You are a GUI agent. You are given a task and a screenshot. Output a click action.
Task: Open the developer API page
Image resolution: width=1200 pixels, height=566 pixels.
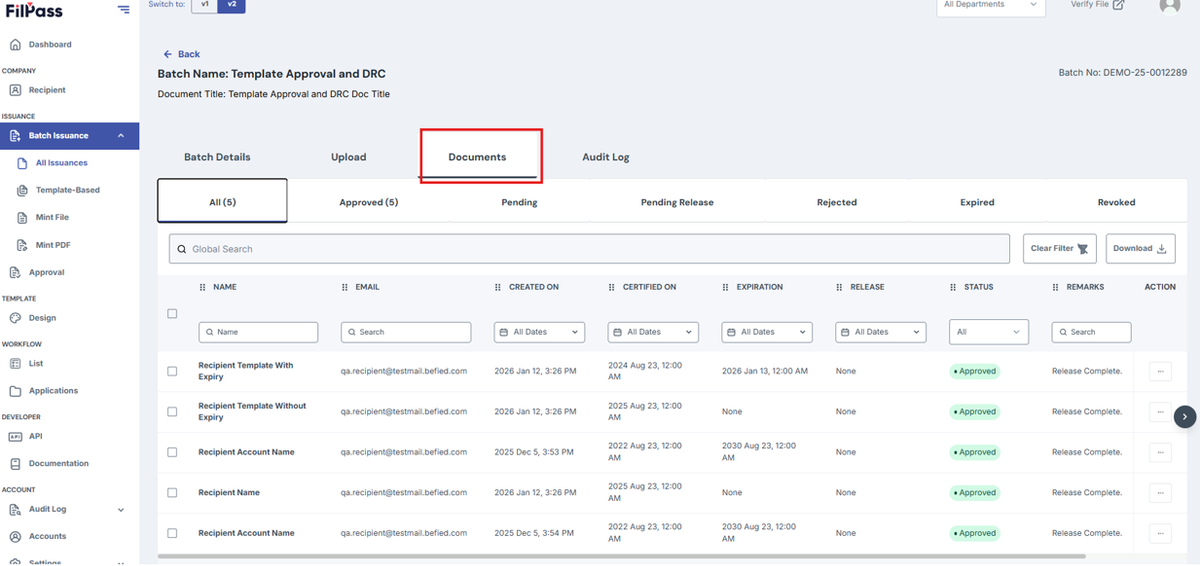36,437
